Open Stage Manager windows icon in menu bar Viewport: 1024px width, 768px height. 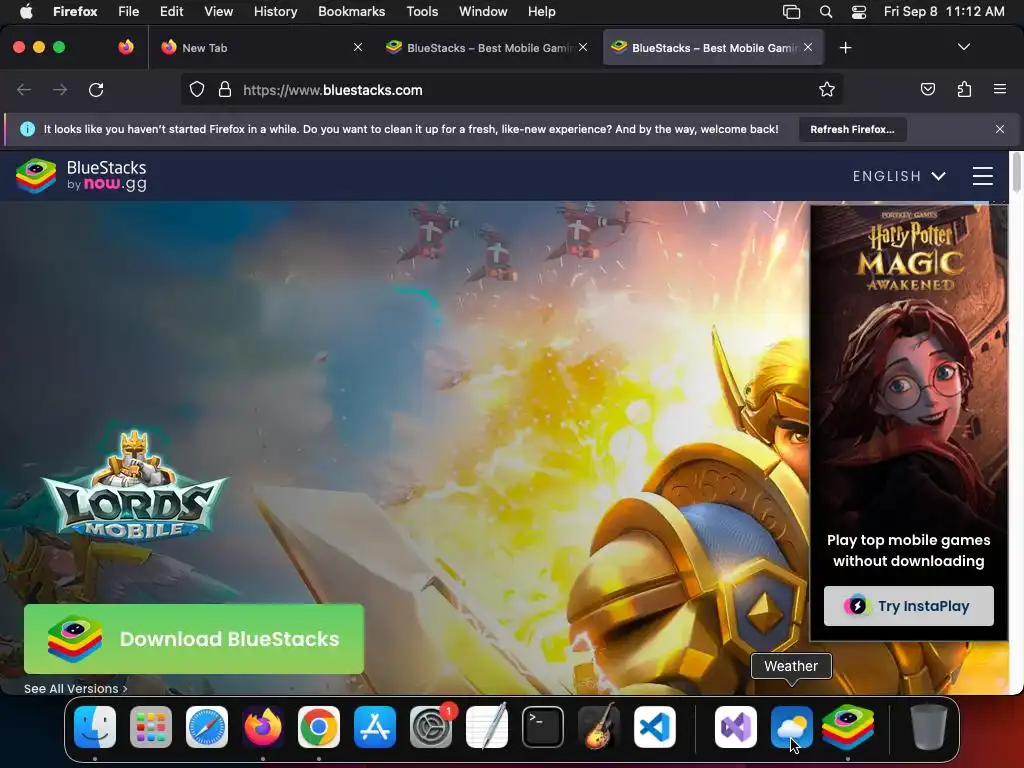tap(792, 11)
